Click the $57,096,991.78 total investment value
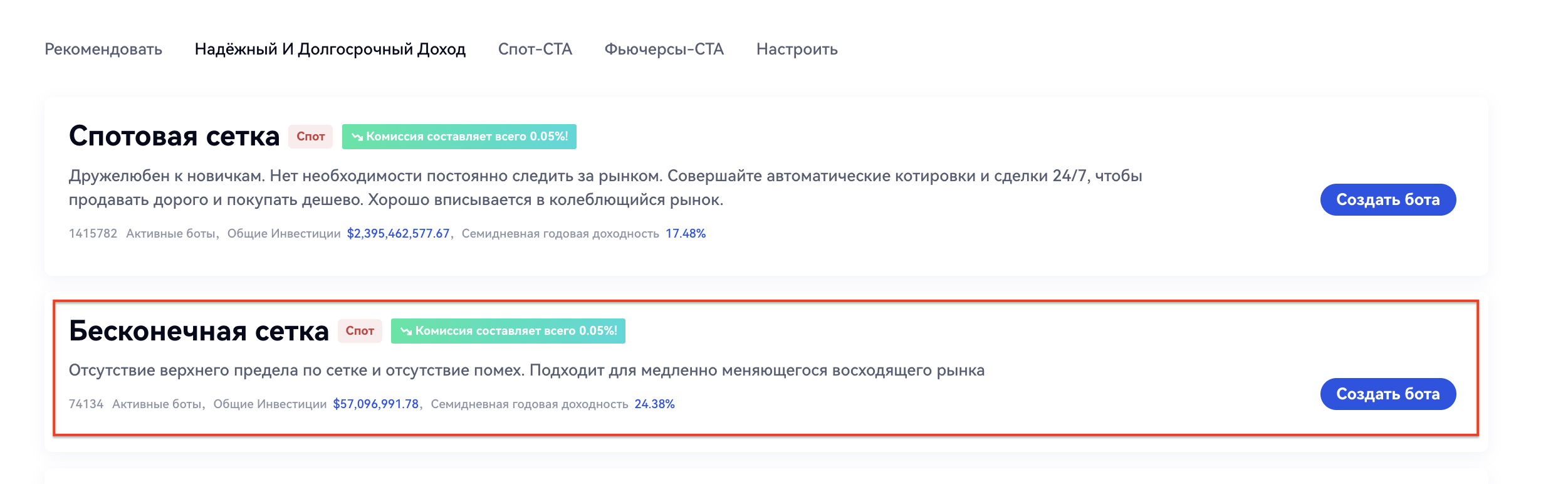This screenshot has width=1568, height=484. 375,404
